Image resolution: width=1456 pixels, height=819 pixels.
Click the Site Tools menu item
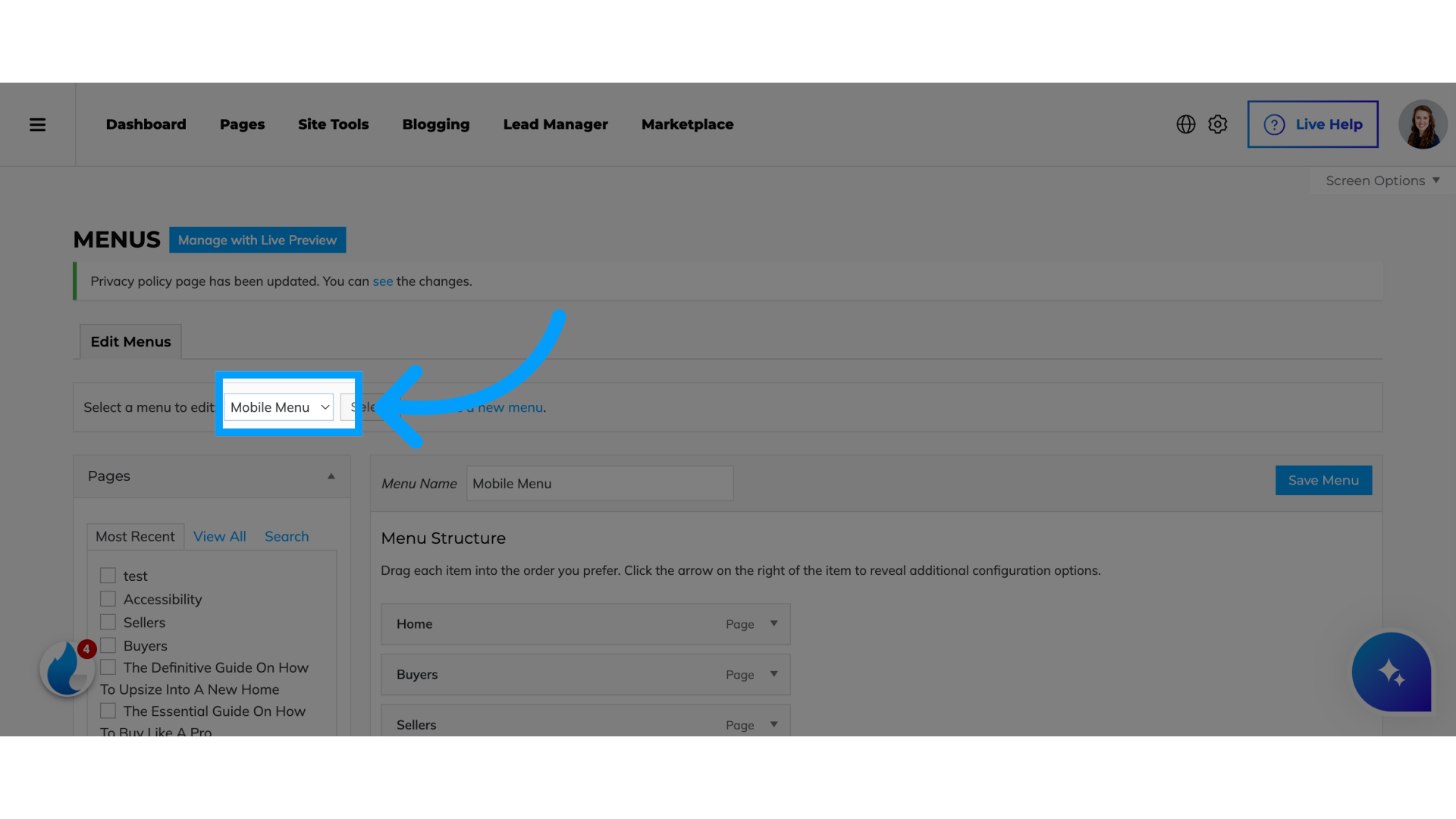pos(333,124)
